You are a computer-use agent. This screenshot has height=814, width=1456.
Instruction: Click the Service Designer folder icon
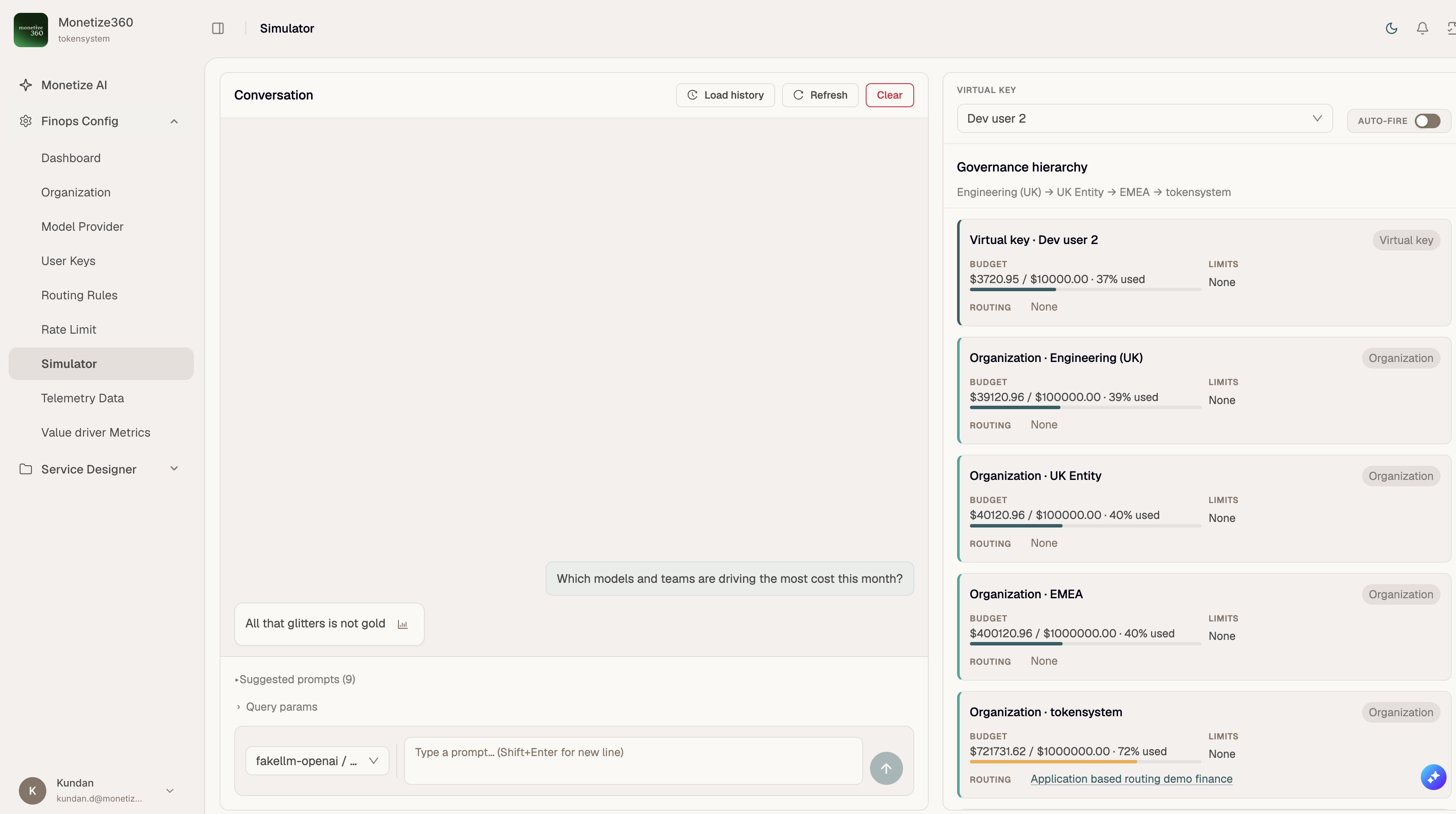tap(25, 469)
